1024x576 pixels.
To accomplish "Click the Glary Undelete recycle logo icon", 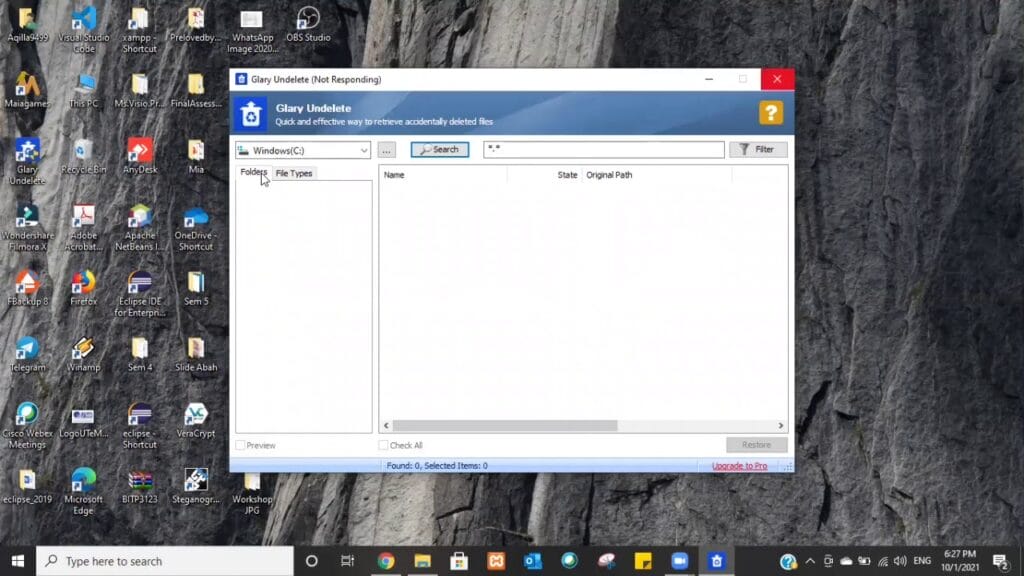I will click(251, 114).
